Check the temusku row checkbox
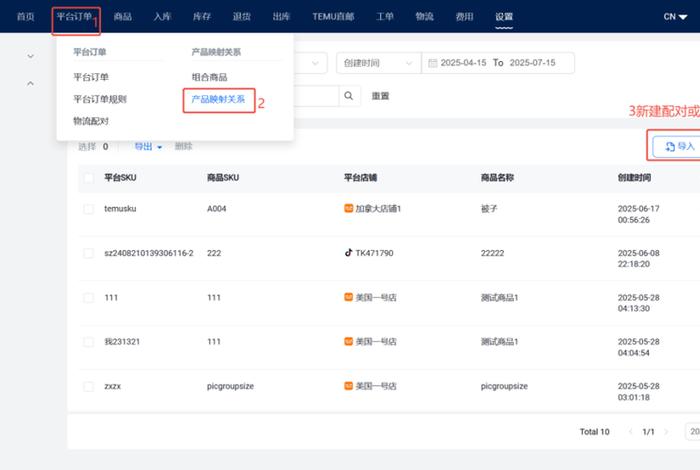Image resolution: width=700 pixels, height=470 pixels. 89,209
